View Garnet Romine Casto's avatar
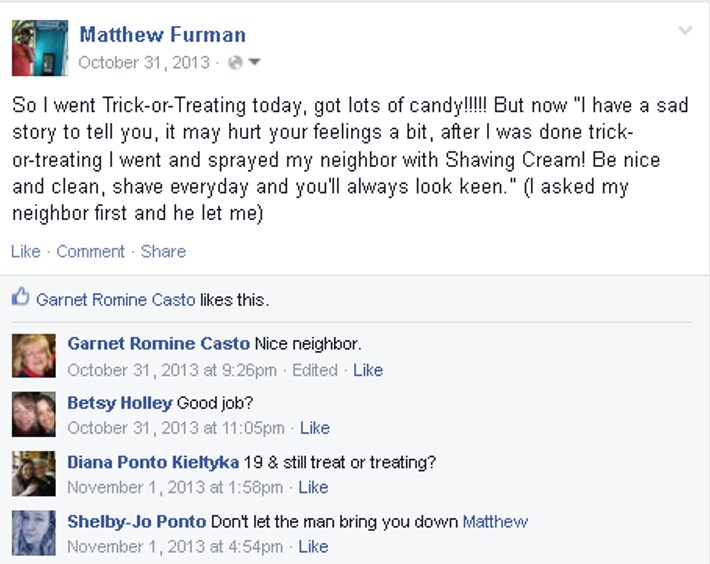 tap(34, 356)
